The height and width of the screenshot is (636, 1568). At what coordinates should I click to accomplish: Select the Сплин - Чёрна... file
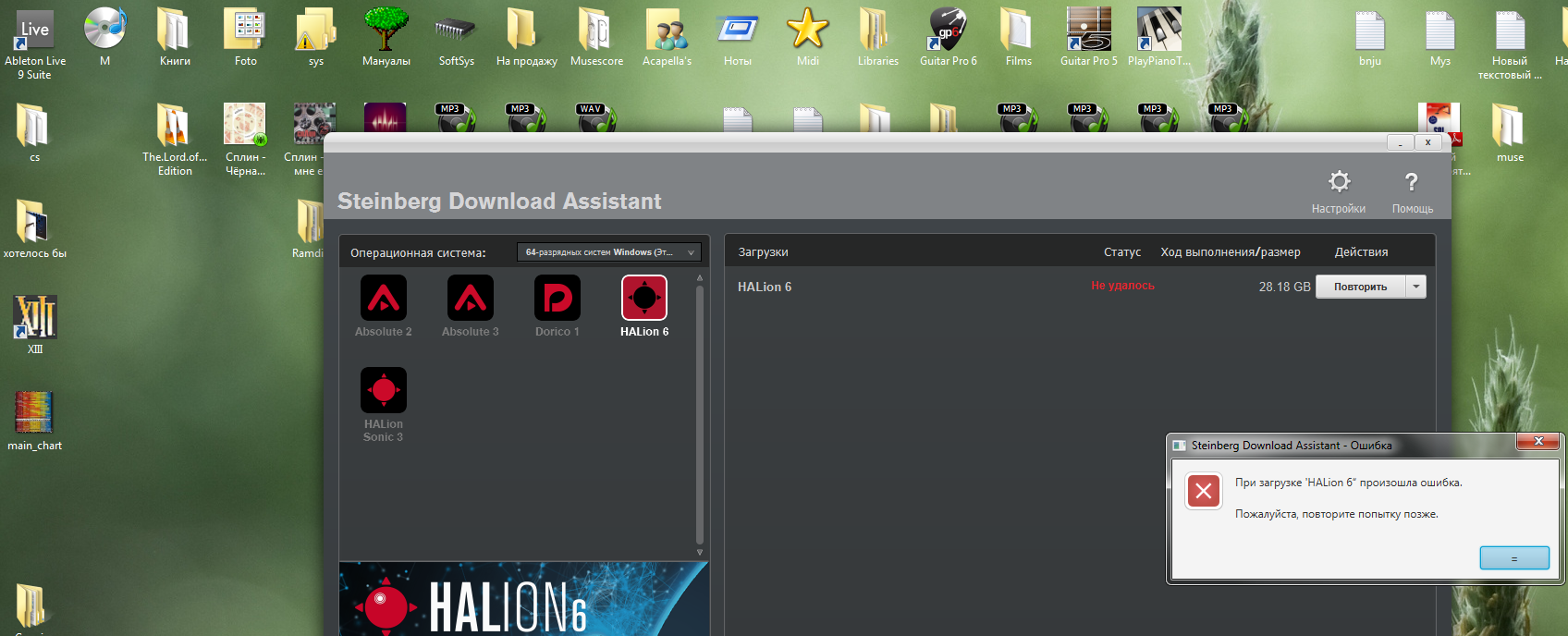[x=245, y=139]
